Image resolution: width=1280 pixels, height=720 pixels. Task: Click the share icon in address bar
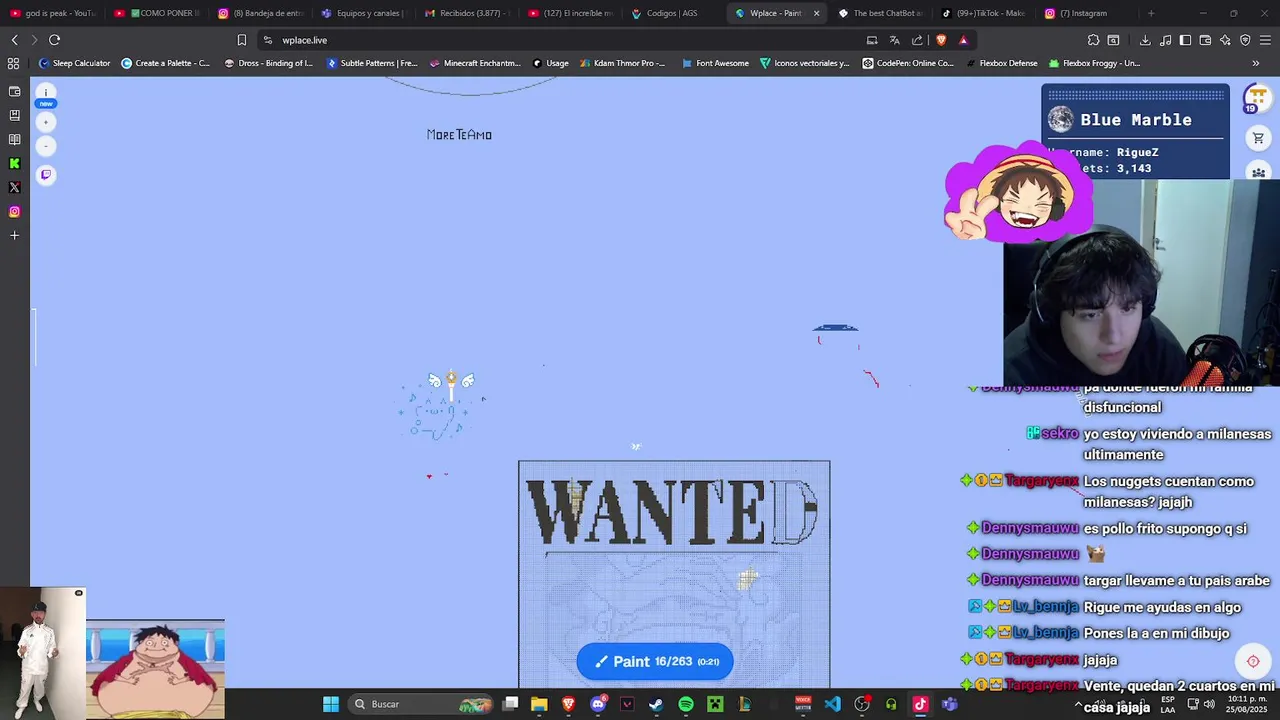917,40
